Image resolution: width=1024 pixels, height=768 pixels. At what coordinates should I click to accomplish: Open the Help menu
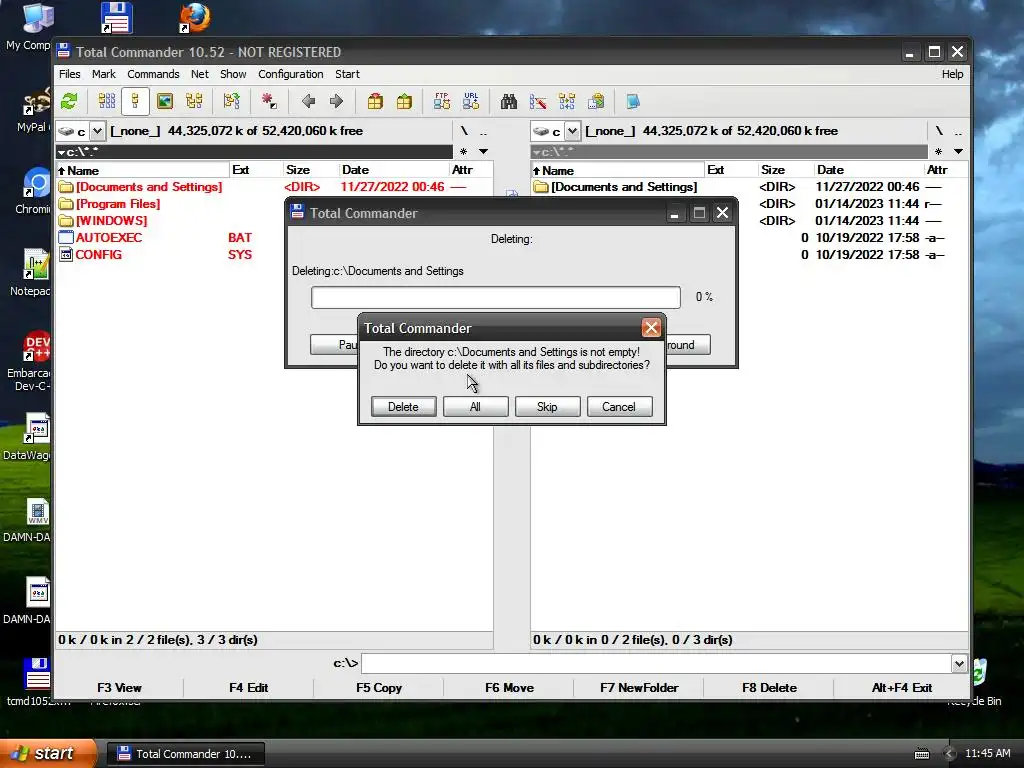952,74
